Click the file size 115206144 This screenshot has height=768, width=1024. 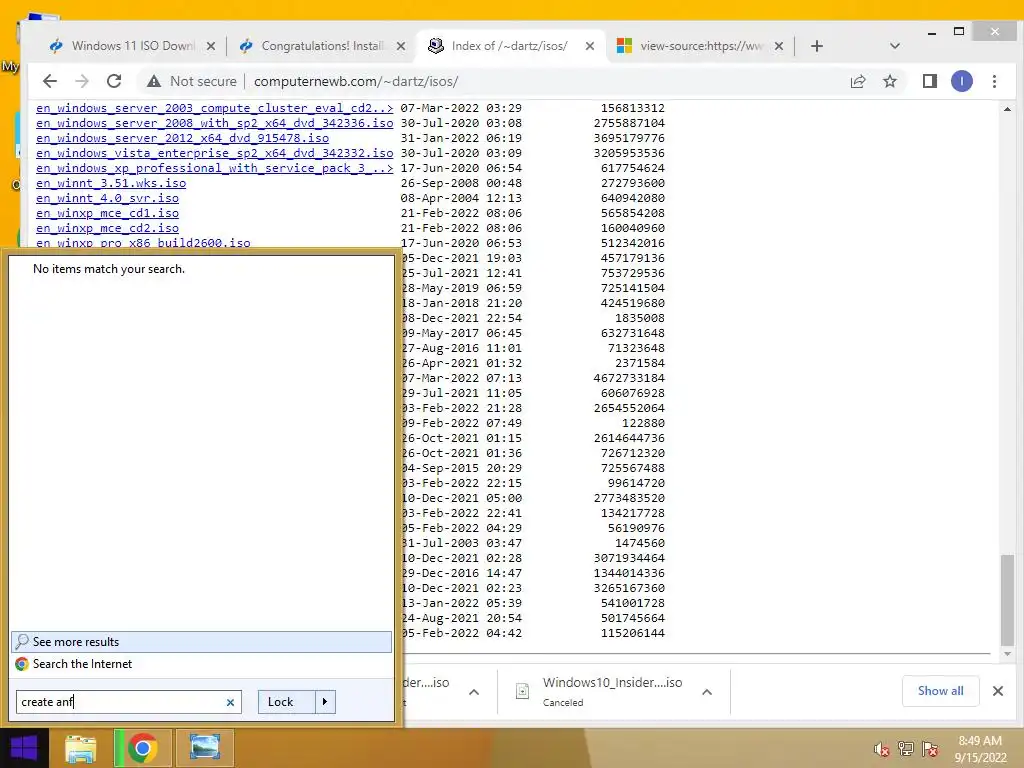(633, 633)
